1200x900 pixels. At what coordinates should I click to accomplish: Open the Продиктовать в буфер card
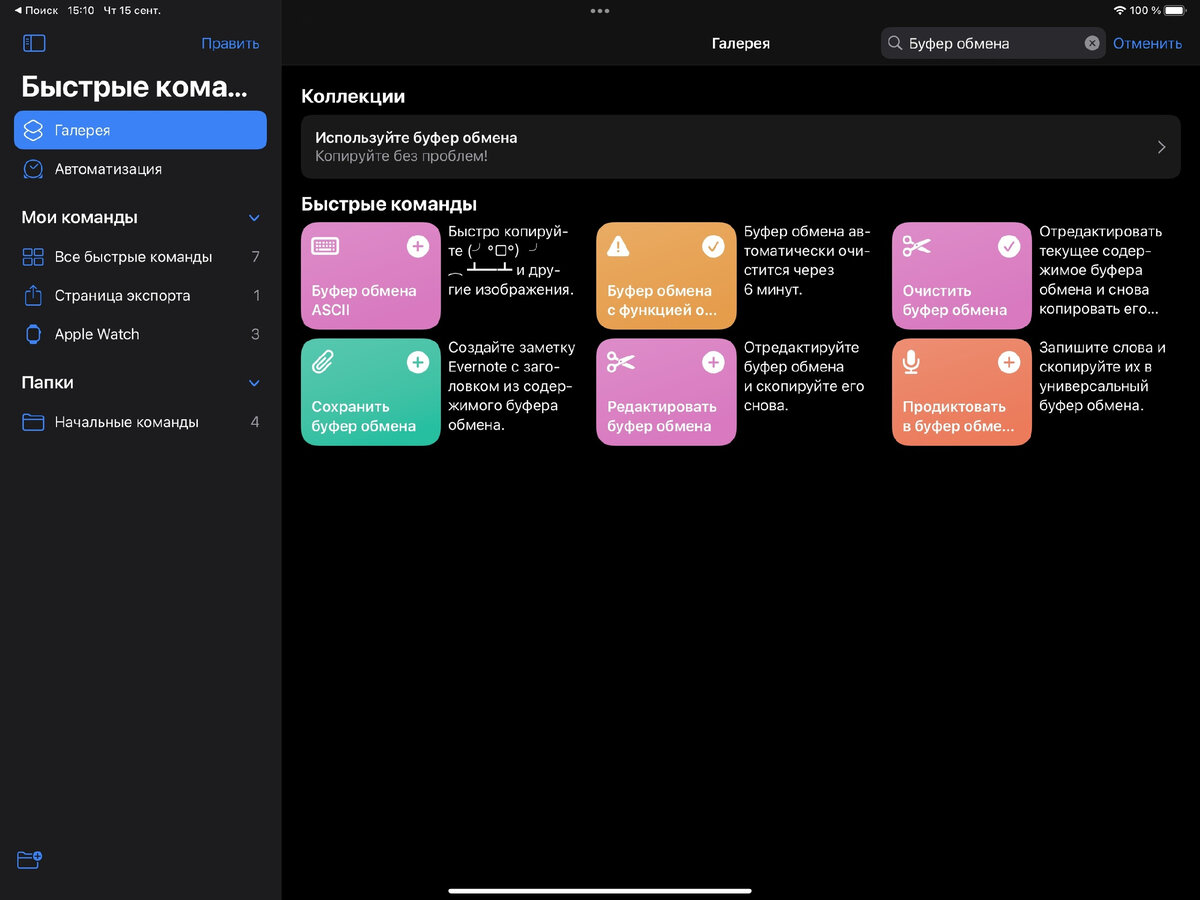click(962, 392)
